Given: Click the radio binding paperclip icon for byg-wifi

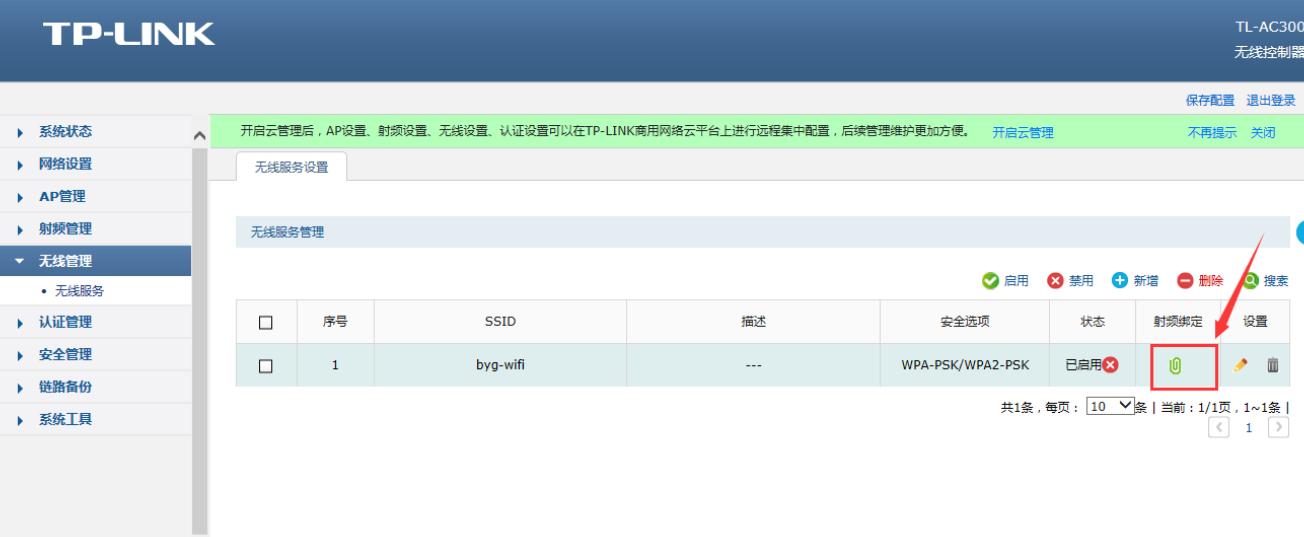Looking at the screenshot, I should coord(1175,366).
